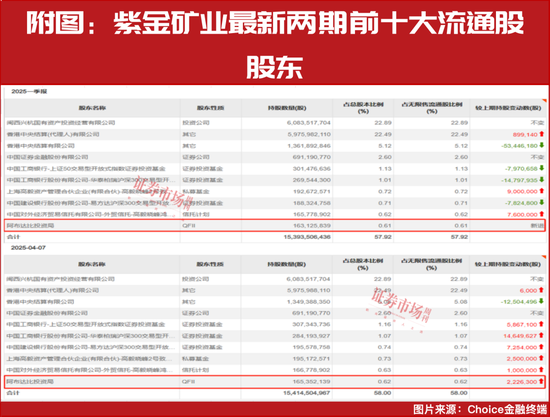Click 阿布达比投资局 in the 2025一季报 table
Screen dimensions: 550x417
pyautogui.click(x=31, y=226)
